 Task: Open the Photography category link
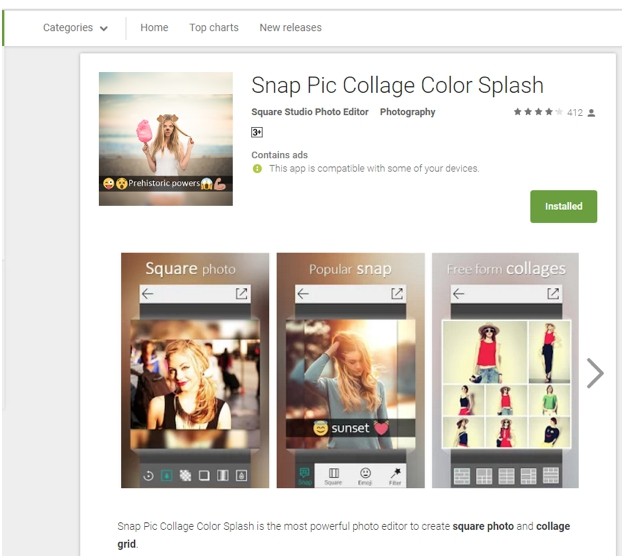pyautogui.click(x=407, y=112)
